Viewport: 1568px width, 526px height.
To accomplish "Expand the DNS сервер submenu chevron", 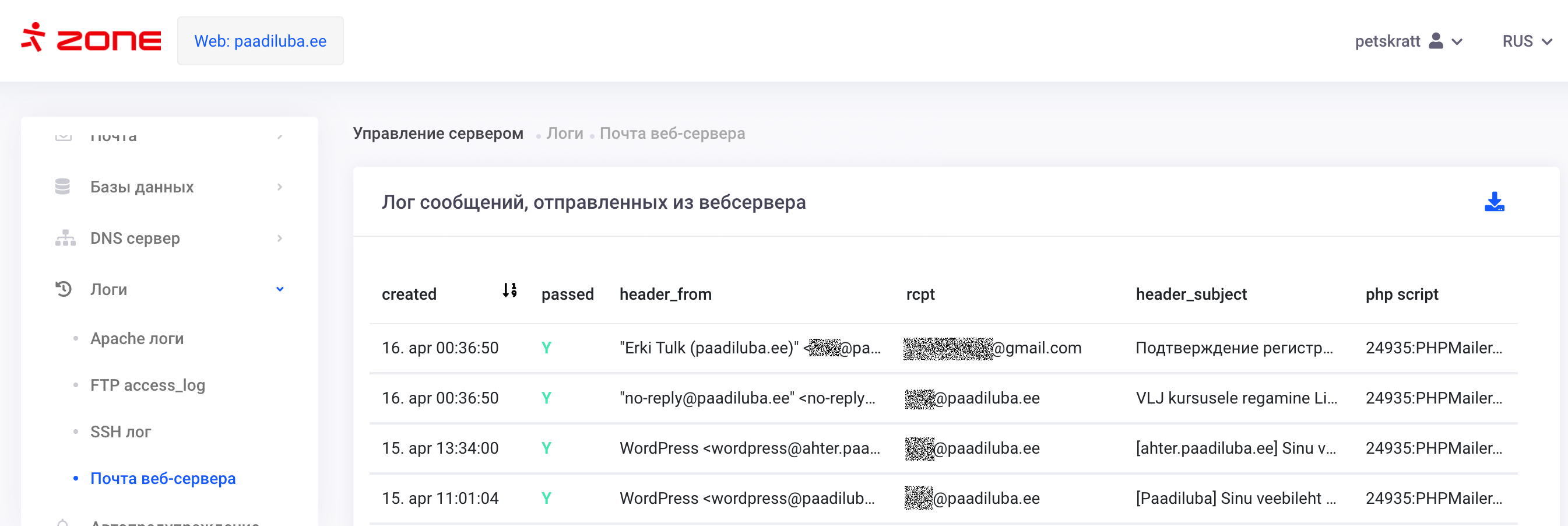I will pyautogui.click(x=279, y=238).
